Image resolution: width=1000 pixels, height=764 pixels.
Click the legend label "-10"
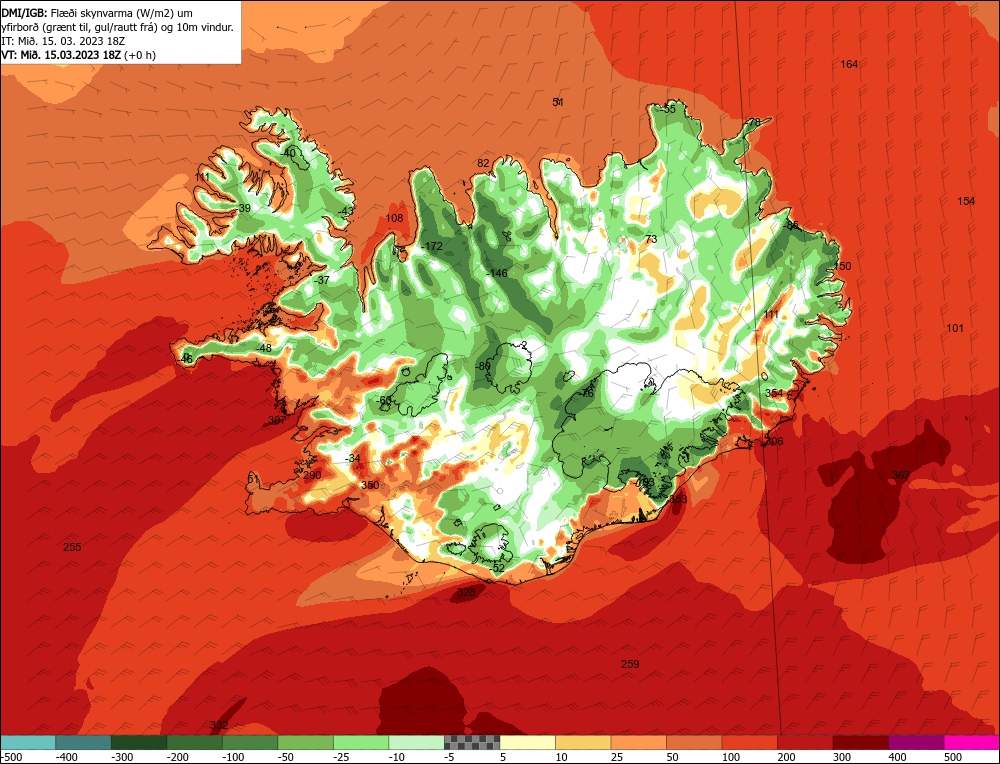coord(397,757)
